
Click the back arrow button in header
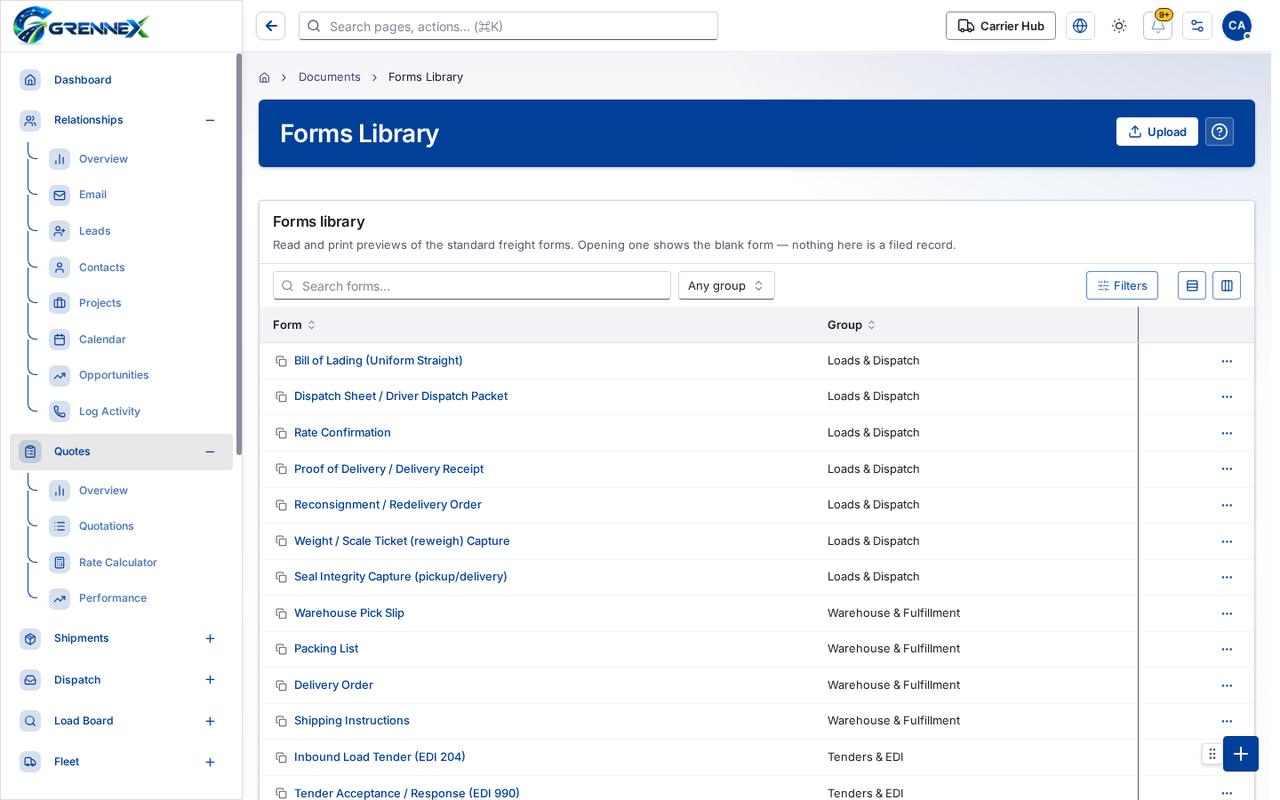click(x=271, y=26)
